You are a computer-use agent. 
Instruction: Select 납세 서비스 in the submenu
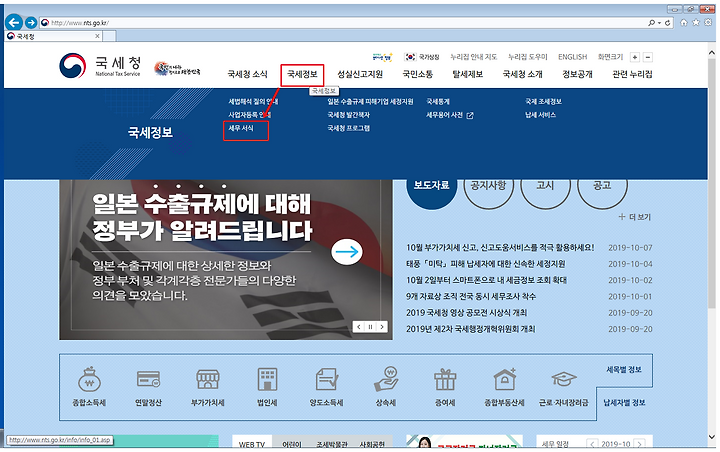point(540,115)
